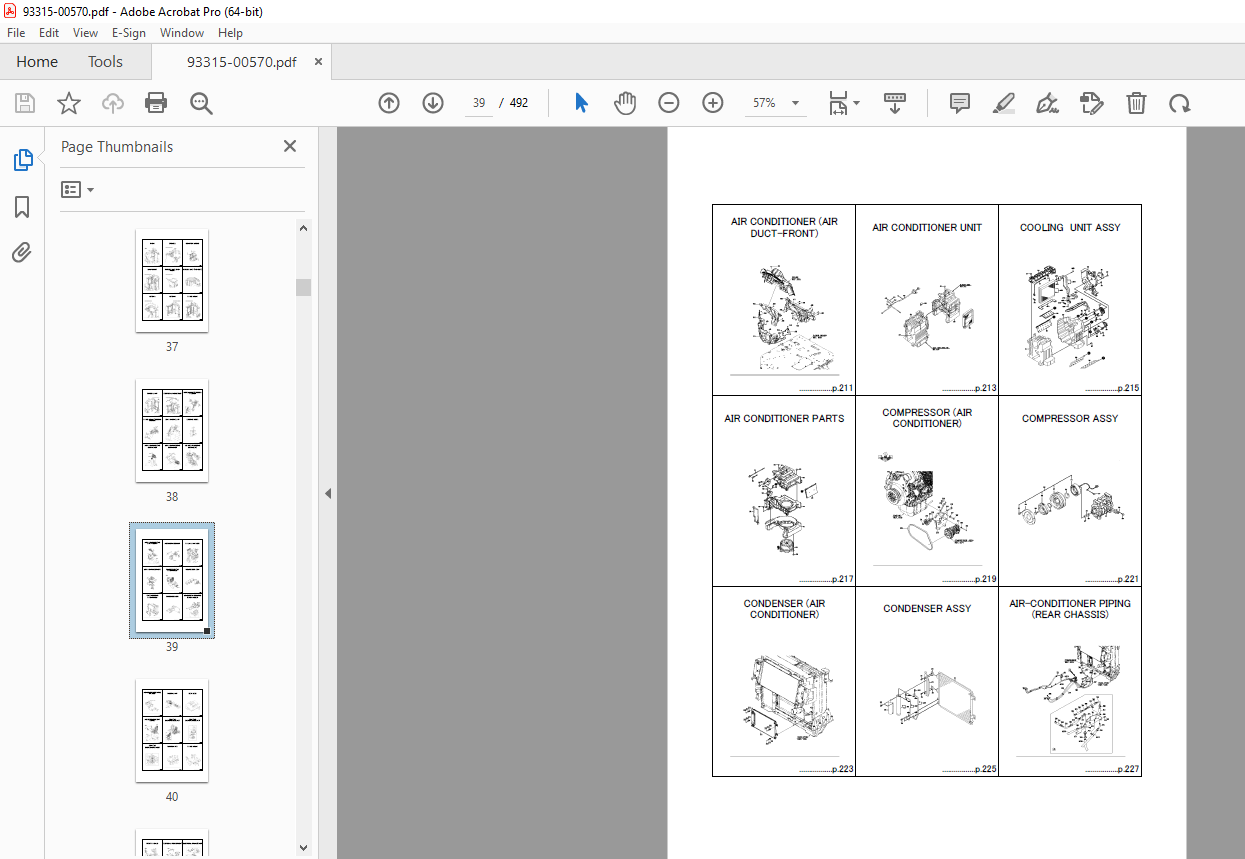Select page 39 thumbnail
The width and height of the screenshot is (1245, 859).
(172, 580)
